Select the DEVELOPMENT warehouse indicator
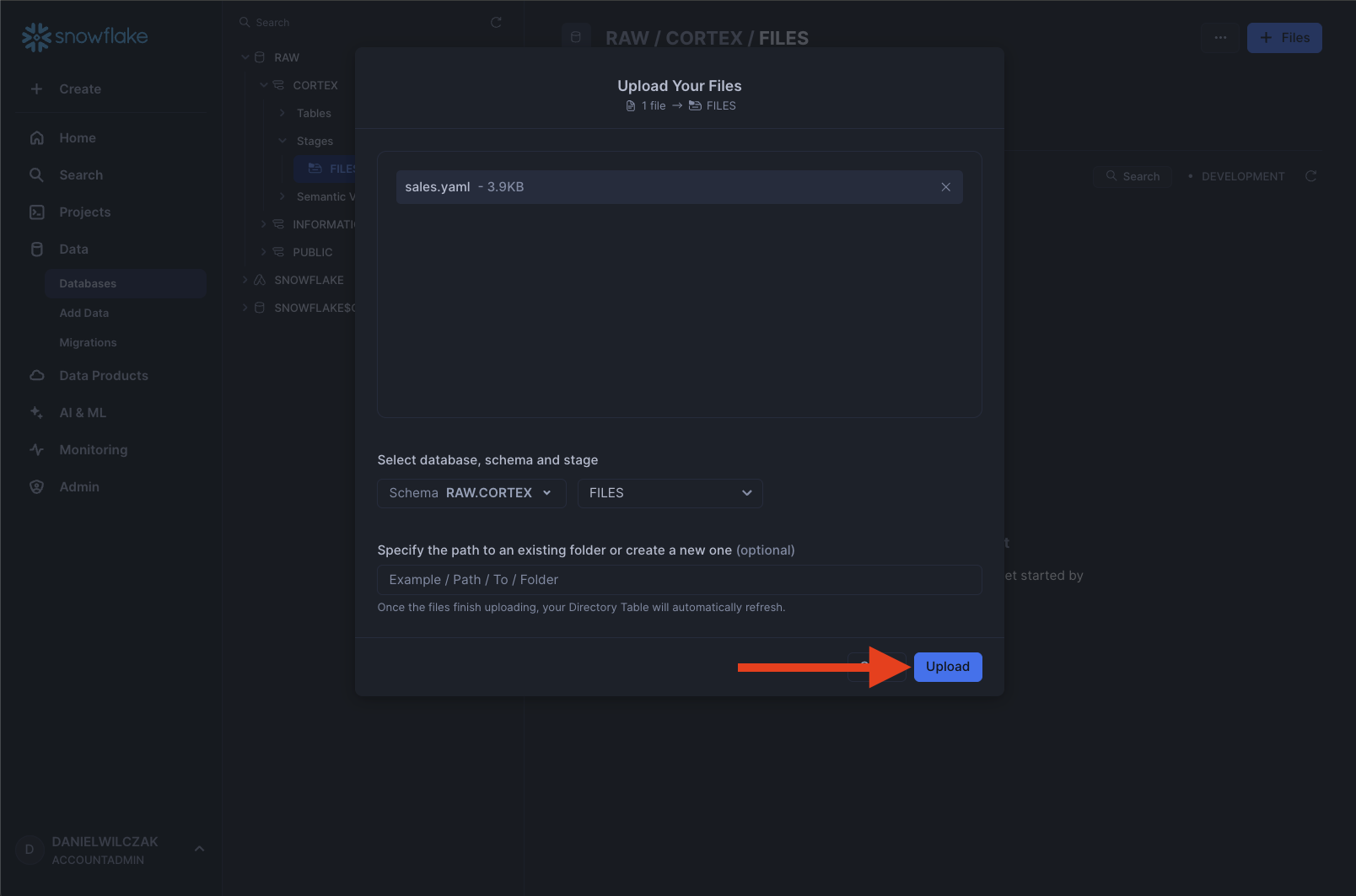Image resolution: width=1356 pixels, height=896 pixels. pyautogui.click(x=1236, y=176)
